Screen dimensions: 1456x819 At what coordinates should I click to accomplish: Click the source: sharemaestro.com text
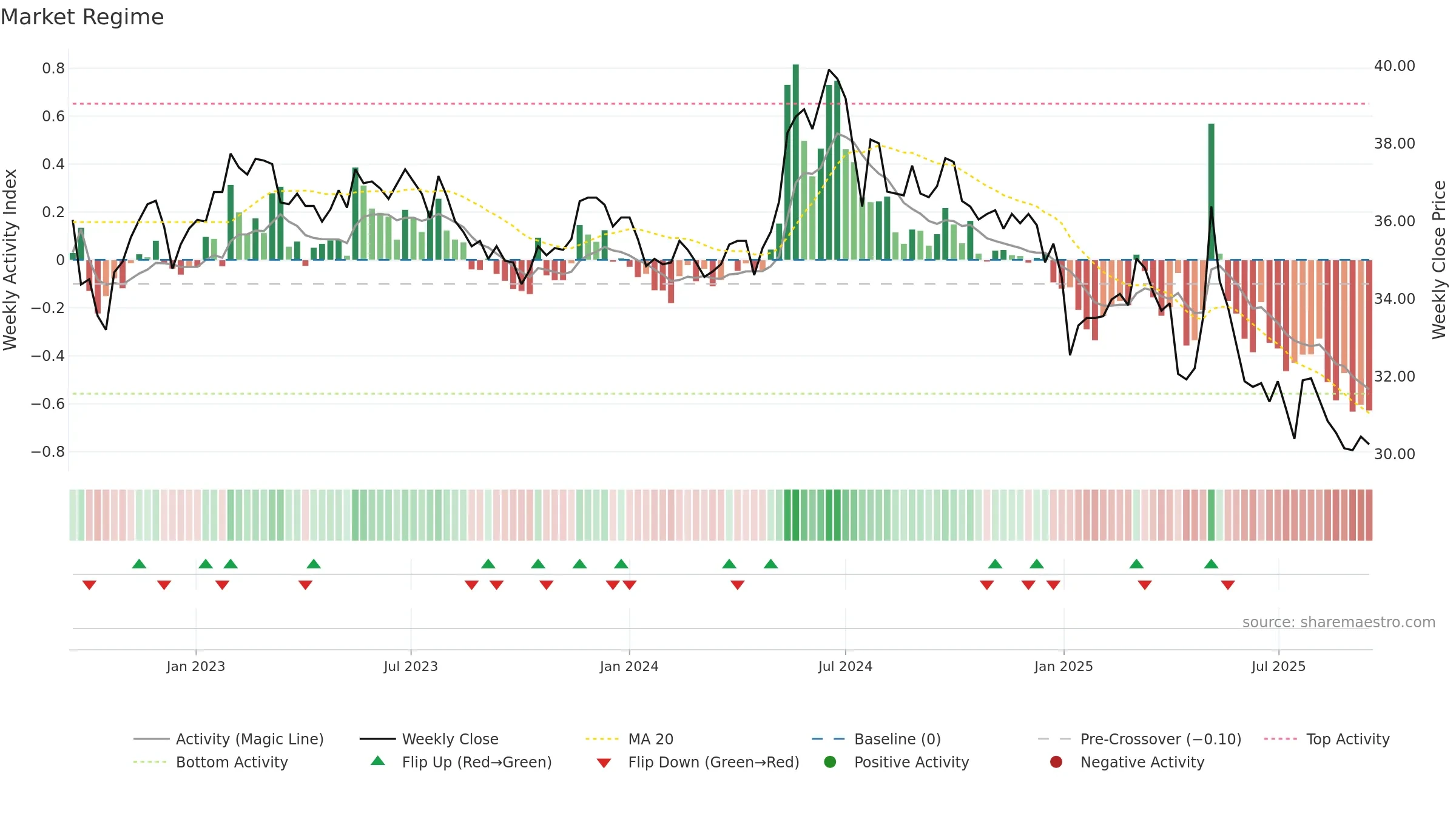(x=1339, y=622)
